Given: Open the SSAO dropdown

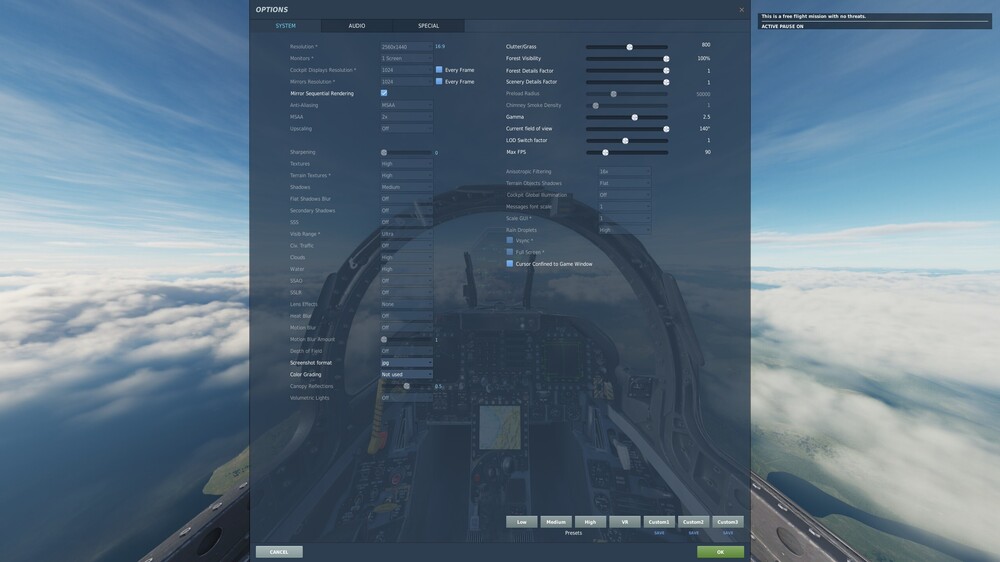Looking at the screenshot, I should (406, 281).
